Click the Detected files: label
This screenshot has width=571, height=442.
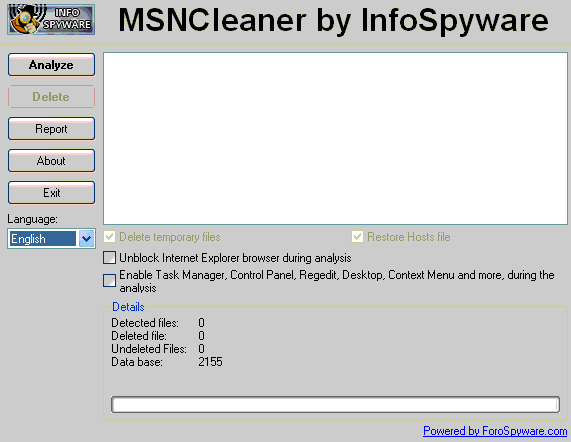coord(145,323)
